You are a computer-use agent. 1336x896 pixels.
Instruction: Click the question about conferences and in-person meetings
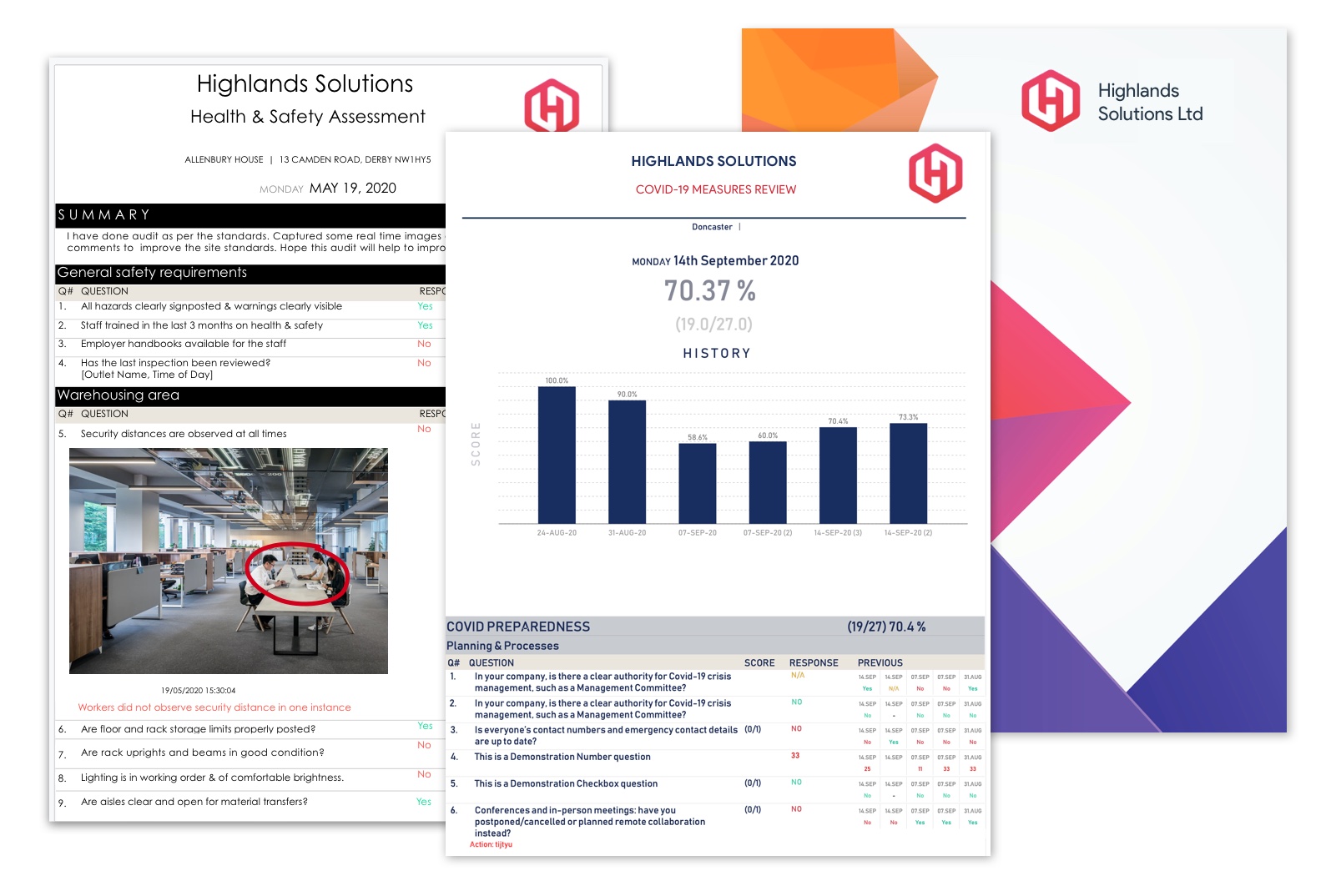click(x=590, y=822)
